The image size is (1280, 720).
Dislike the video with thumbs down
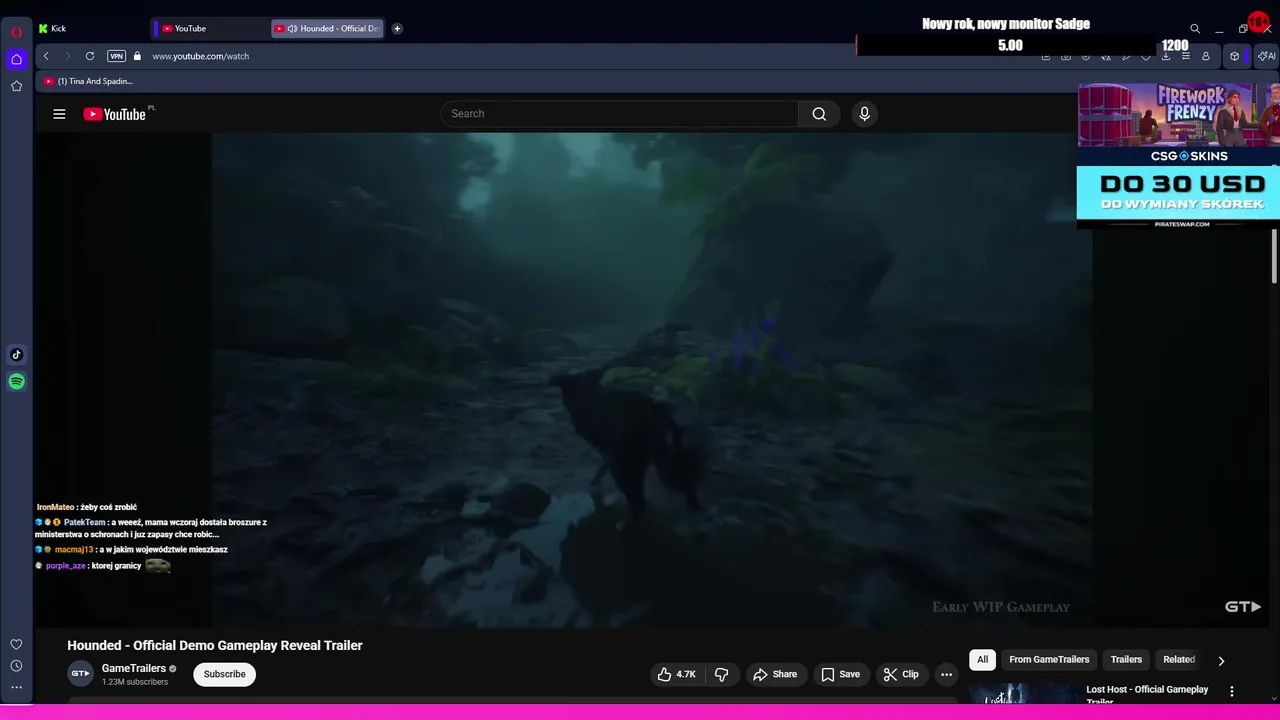click(x=721, y=674)
